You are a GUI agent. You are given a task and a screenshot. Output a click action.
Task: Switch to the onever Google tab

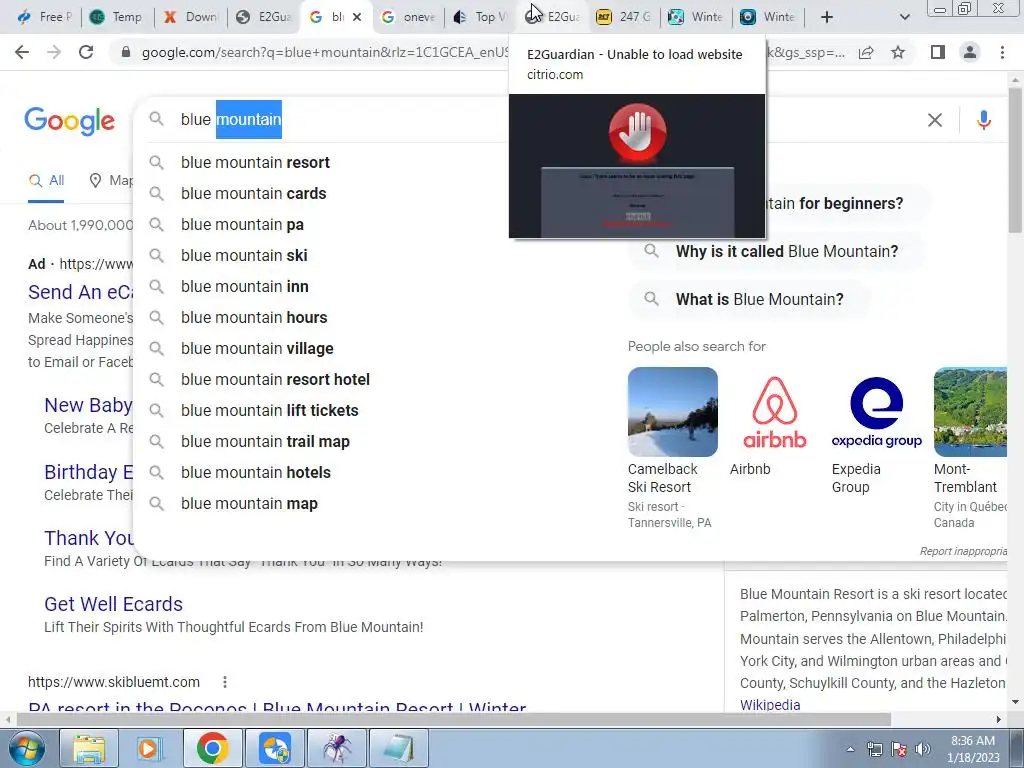[409, 17]
